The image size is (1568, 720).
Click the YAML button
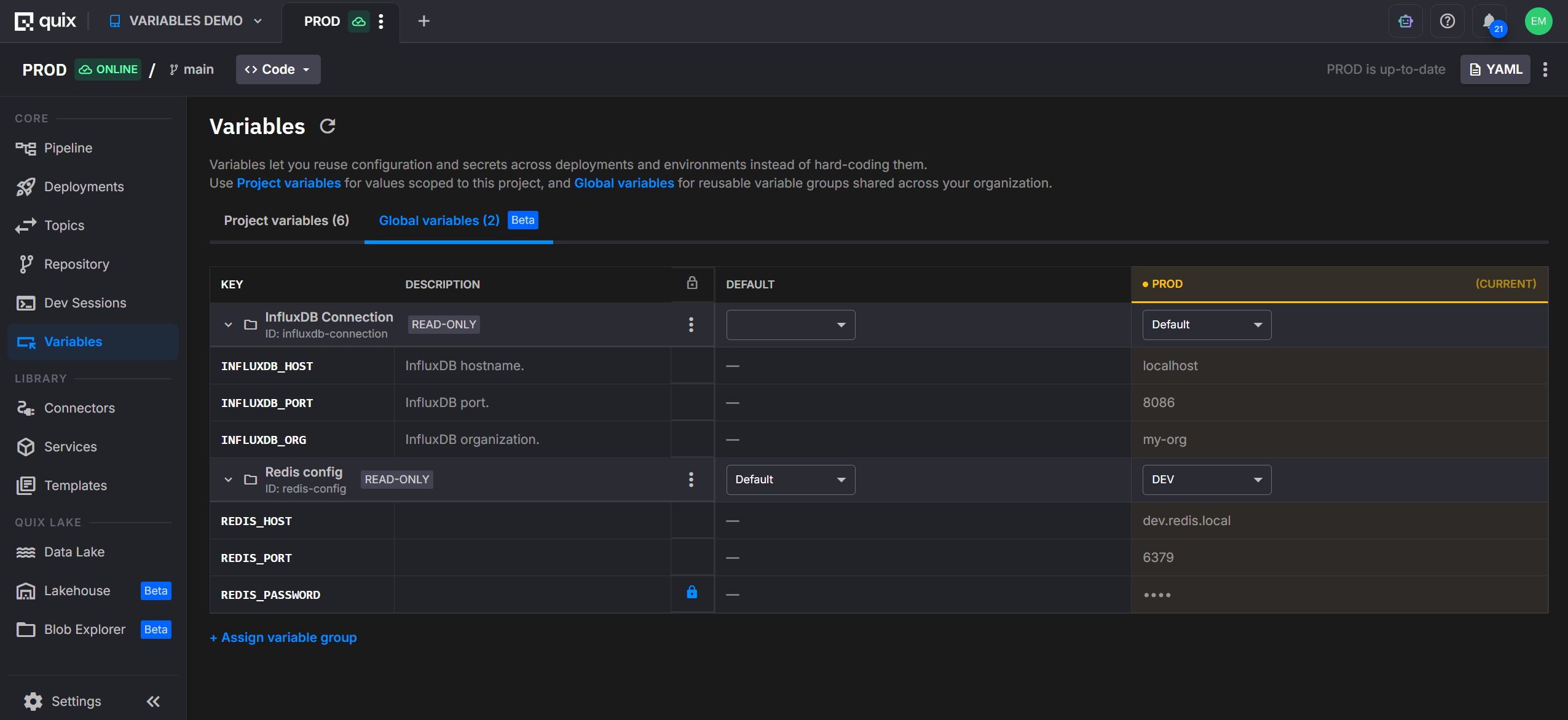click(x=1495, y=69)
